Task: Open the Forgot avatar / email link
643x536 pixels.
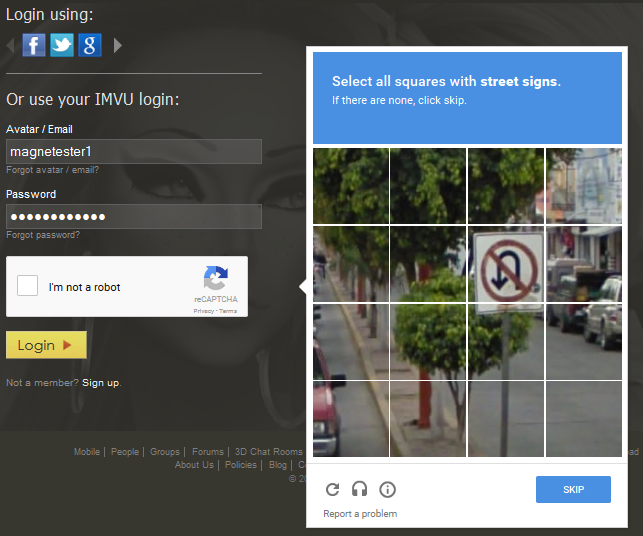Action: point(52,170)
